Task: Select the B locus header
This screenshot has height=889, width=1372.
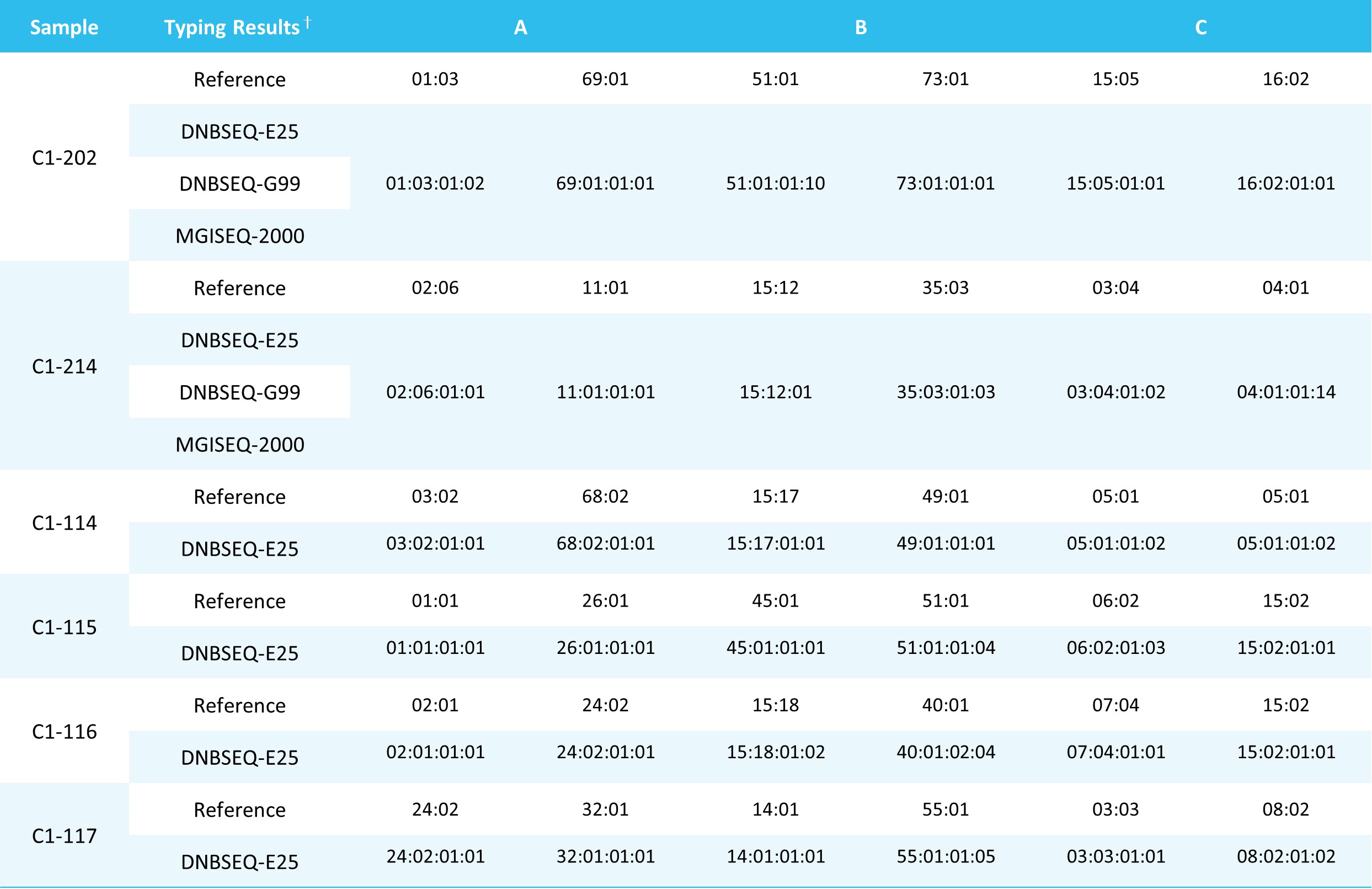Action: click(x=860, y=27)
